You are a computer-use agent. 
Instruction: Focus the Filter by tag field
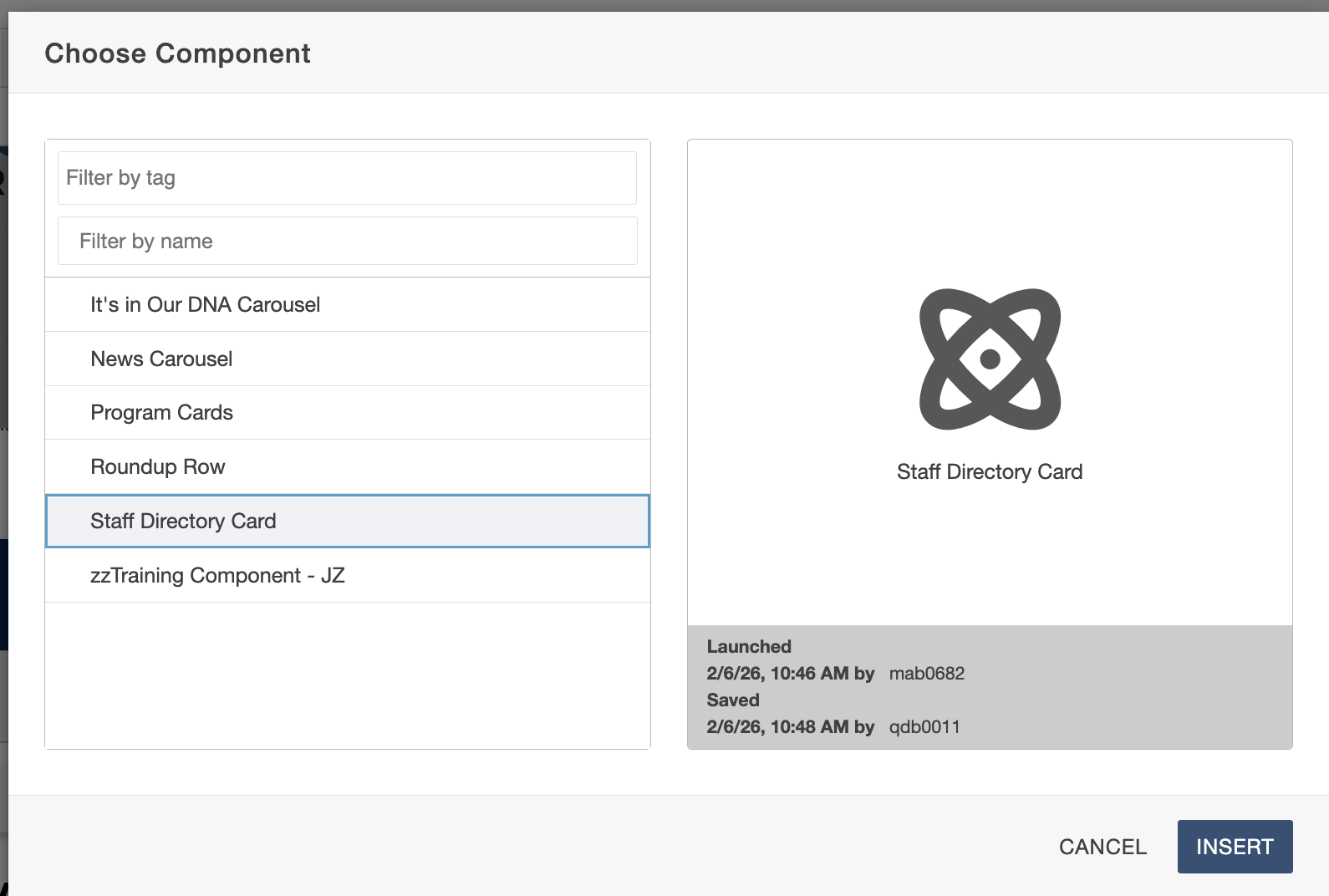(347, 178)
